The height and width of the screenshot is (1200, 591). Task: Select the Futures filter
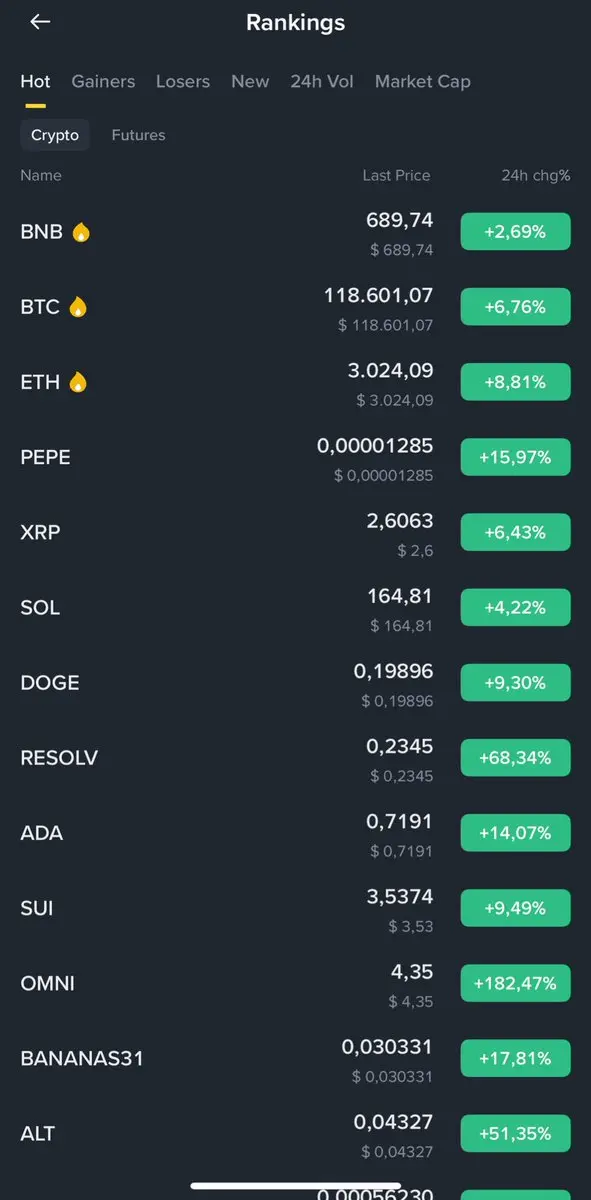coord(138,135)
